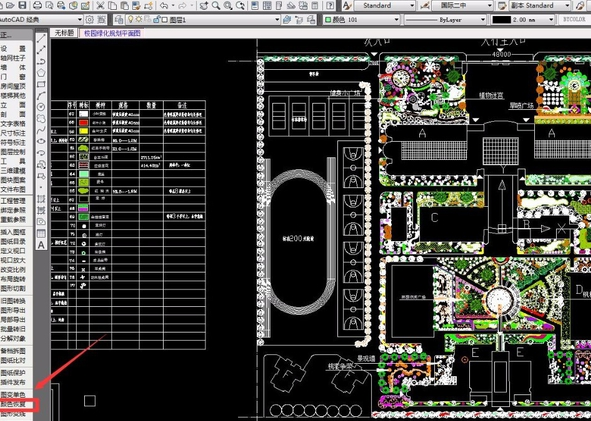Image resolution: width=591 pixels, height=421 pixels.
Task: Click the Zoom Previous icon
Action: point(240,5)
